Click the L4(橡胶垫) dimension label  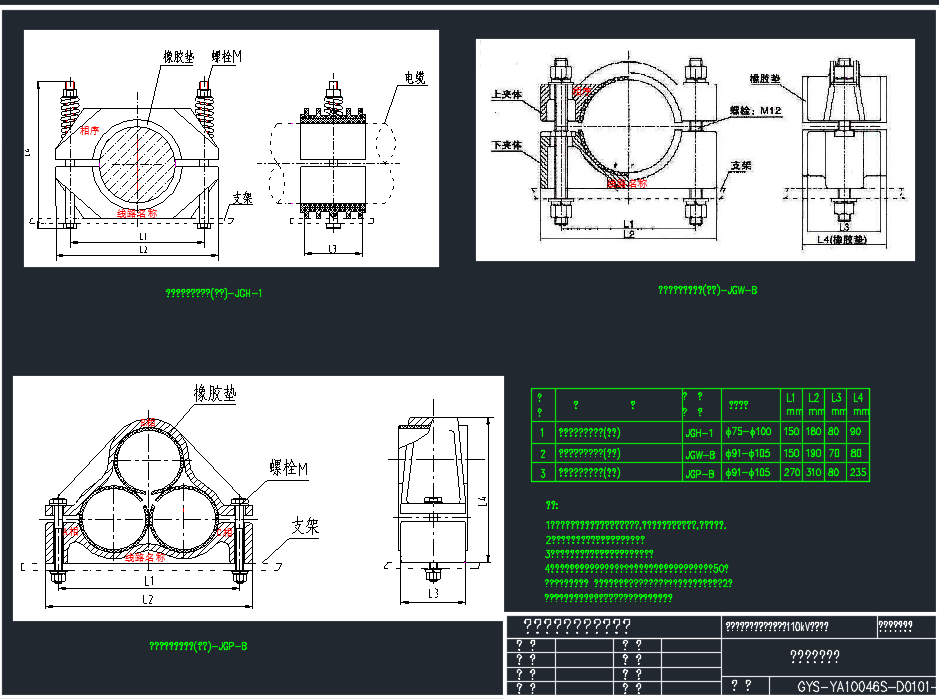(842, 240)
